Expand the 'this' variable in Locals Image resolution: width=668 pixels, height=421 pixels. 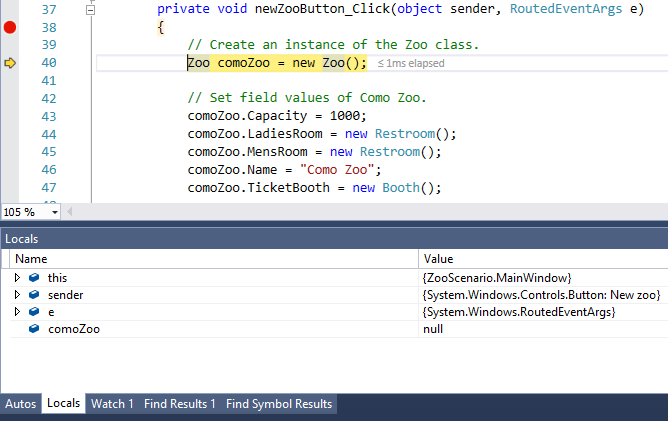(16, 277)
